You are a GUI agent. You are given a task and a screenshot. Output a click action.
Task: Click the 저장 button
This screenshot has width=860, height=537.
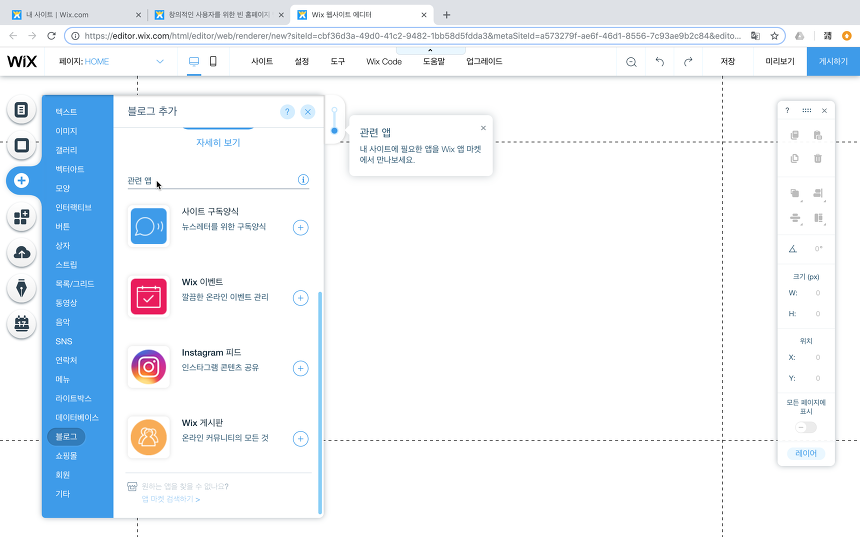point(728,61)
